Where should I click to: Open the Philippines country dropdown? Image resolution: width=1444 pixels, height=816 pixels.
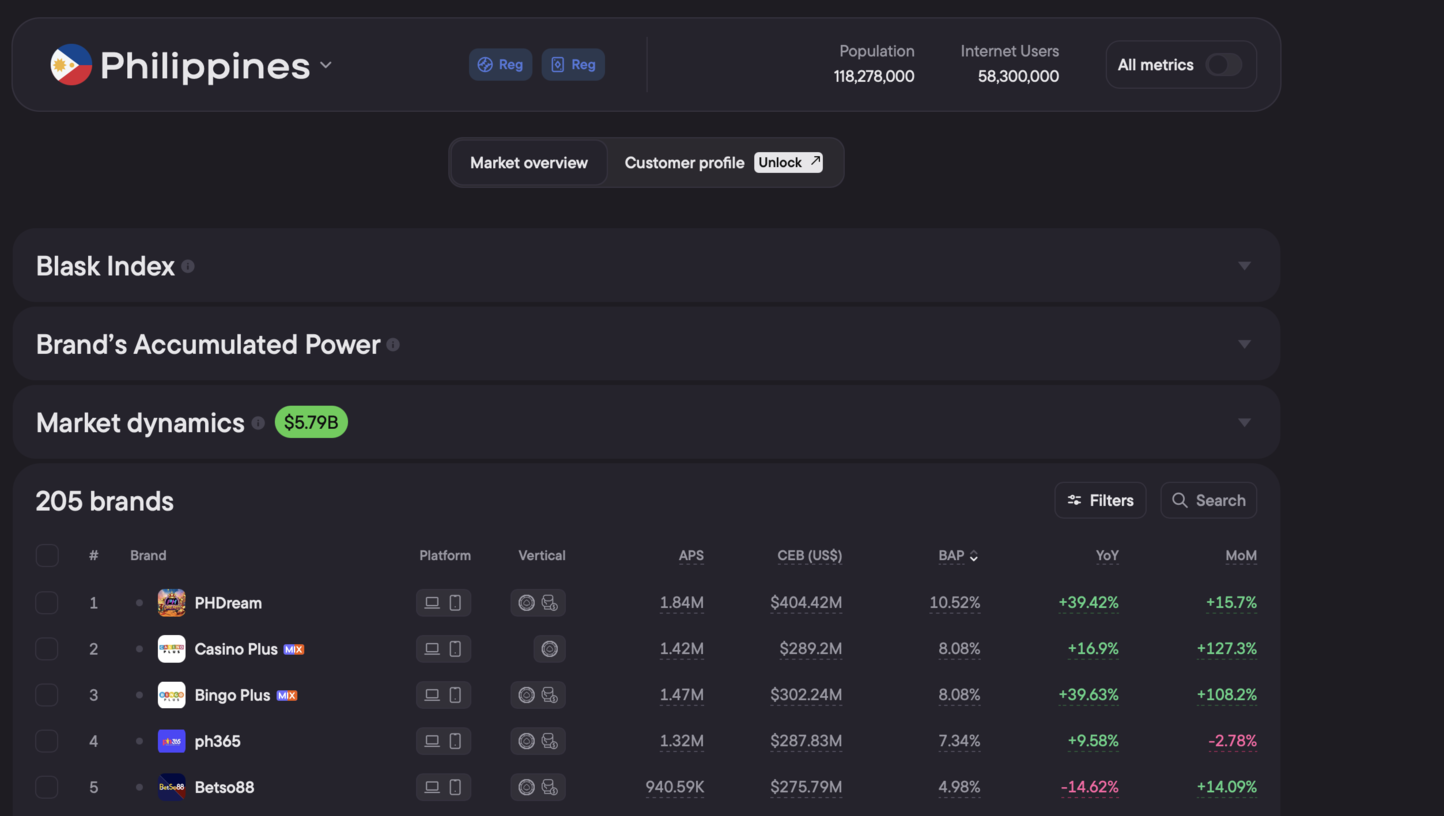coord(325,65)
